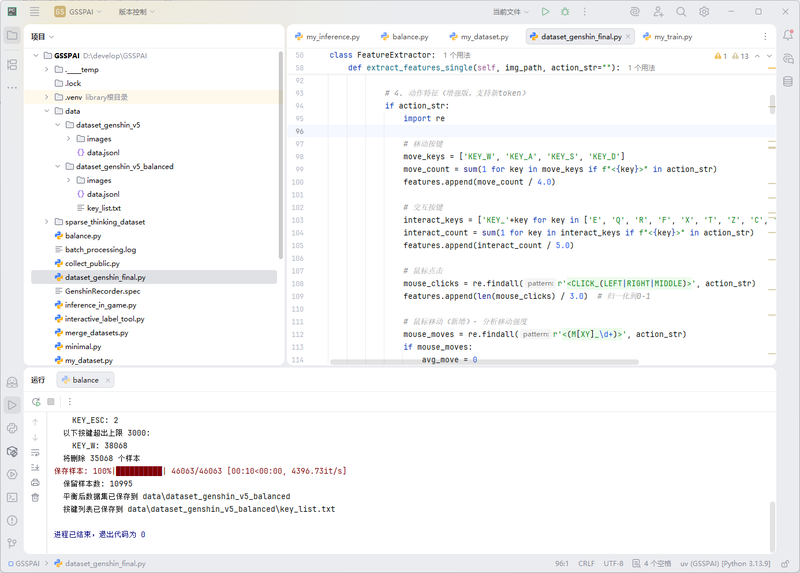This screenshot has width=800, height=573.
Task: Collapse the dataset_genshin_v5_balanced folder
Action: [57, 166]
